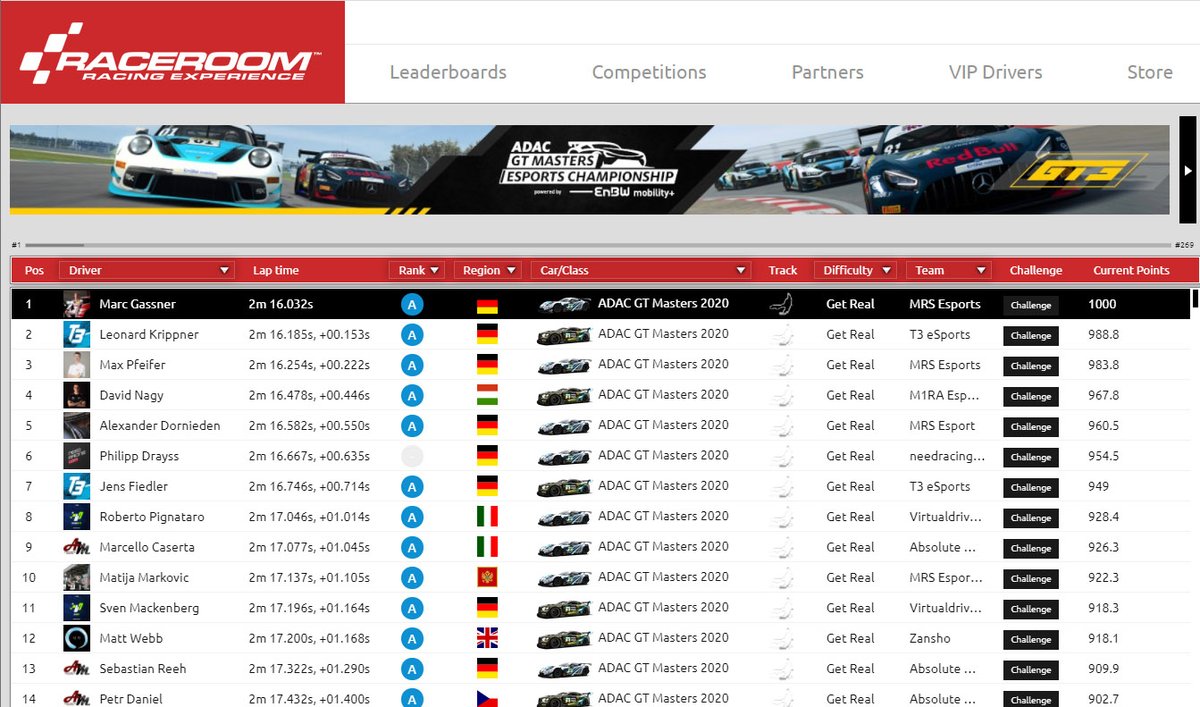
Task: Sort by the Lap time column
Action: coord(276,270)
